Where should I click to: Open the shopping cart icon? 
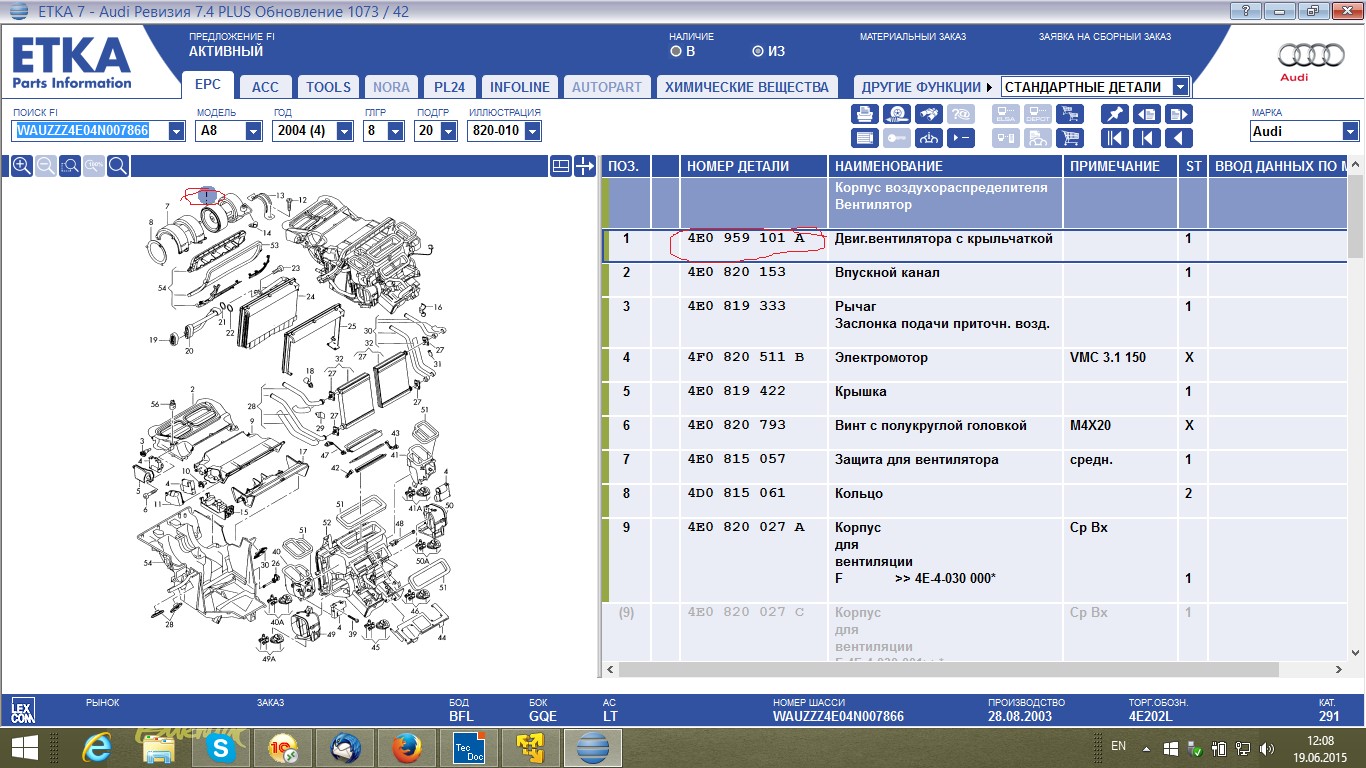[1069, 138]
